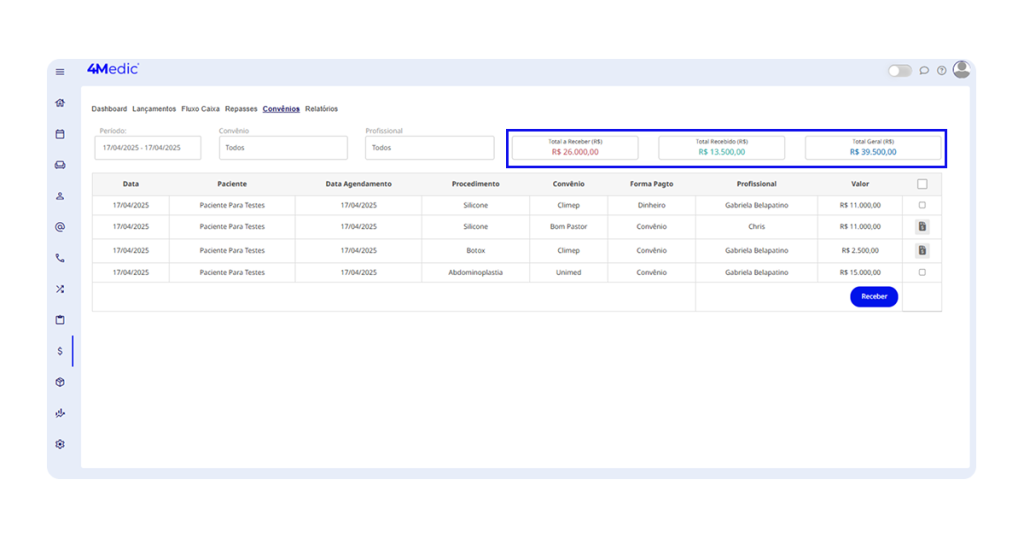Open the clipboard icon in sidebar
This screenshot has width=1024, height=538.
pyautogui.click(x=60, y=320)
